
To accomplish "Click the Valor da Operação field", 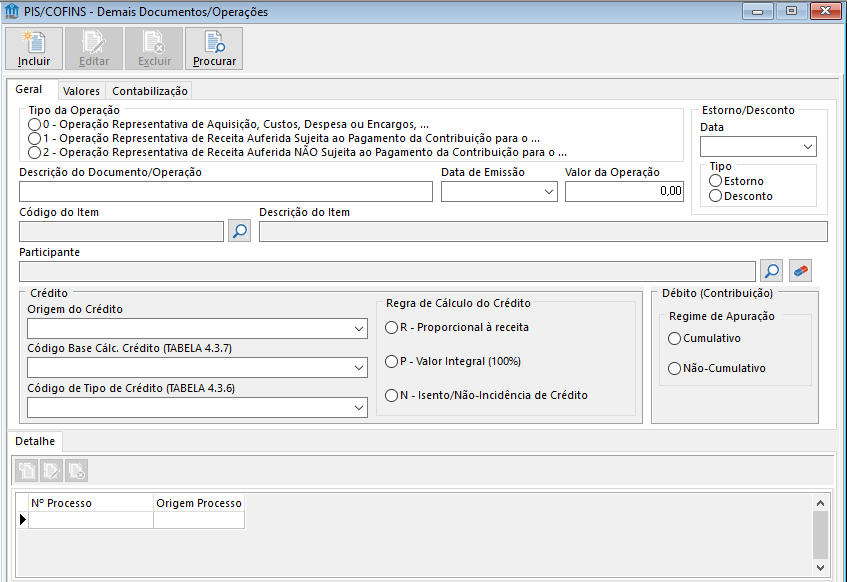I will click(x=624, y=192).
